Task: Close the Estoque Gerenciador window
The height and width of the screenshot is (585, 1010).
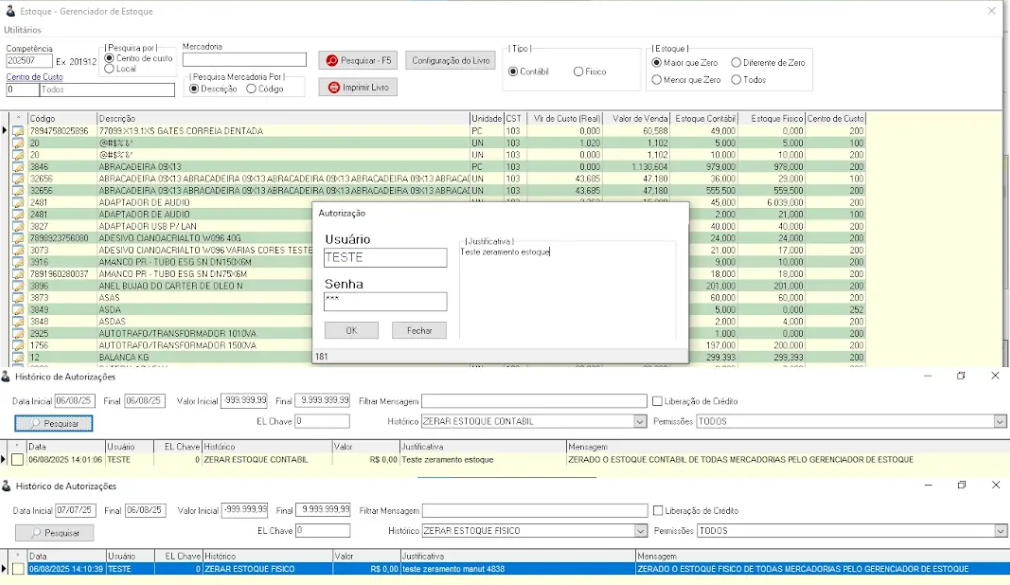Action: (991, 11)
